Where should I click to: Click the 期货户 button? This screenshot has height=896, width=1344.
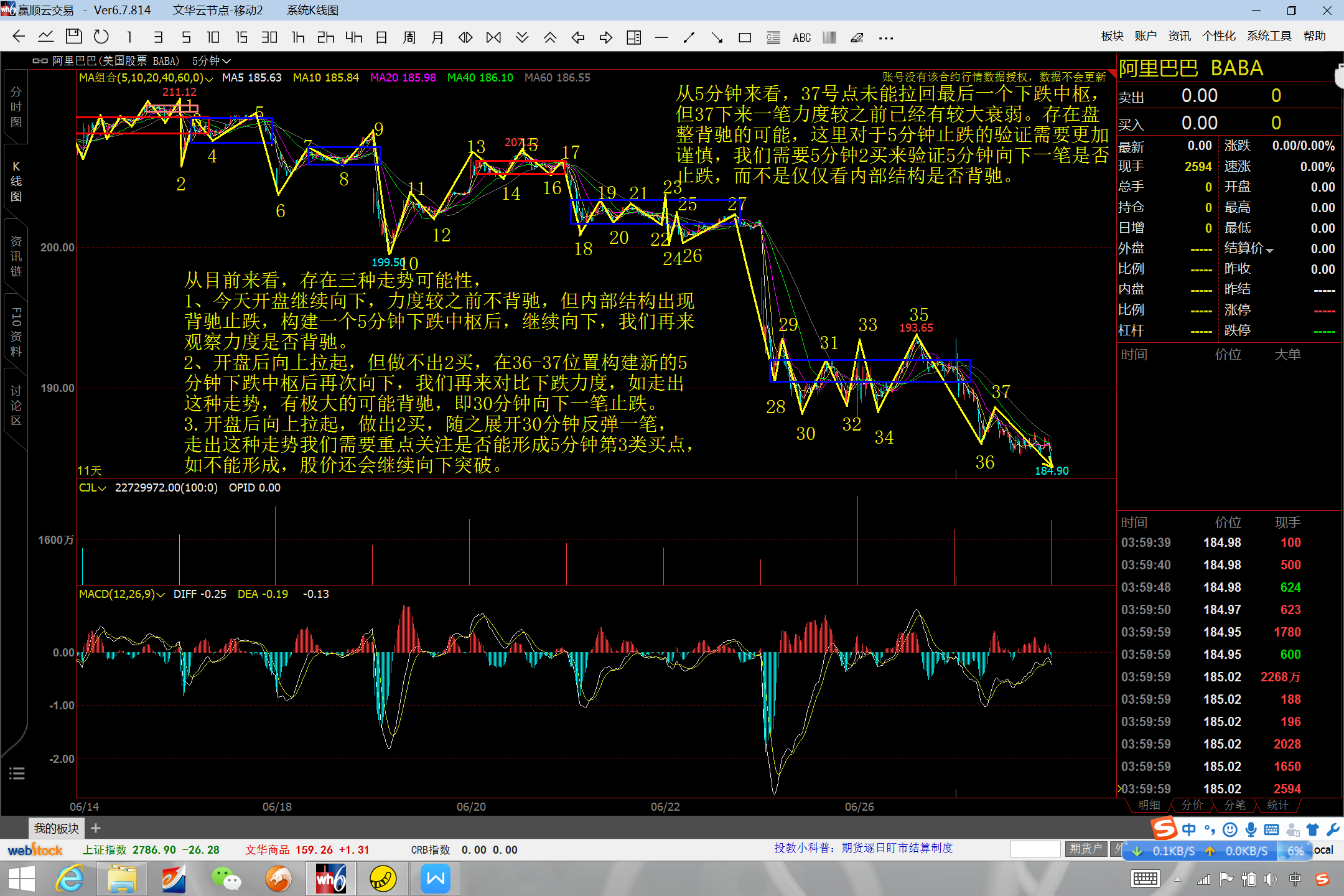coord(1085,849)
